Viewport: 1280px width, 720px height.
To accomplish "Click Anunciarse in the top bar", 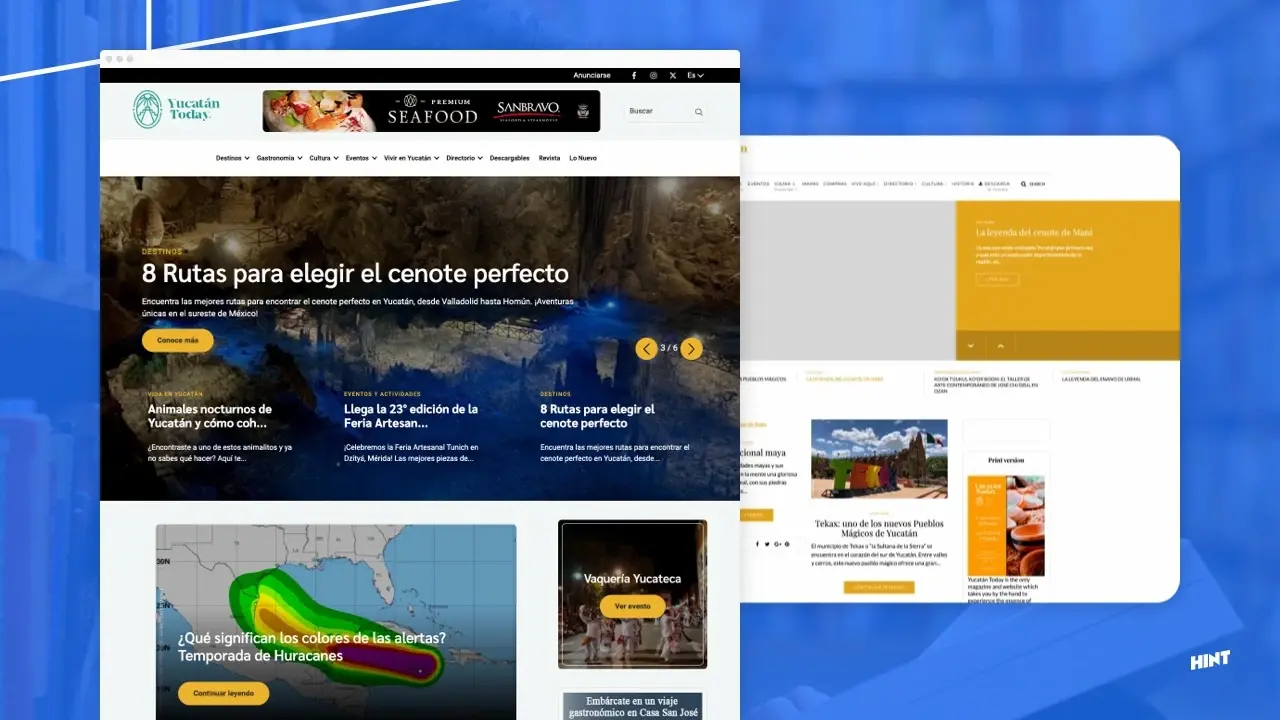I will click(x=591, y=75).
